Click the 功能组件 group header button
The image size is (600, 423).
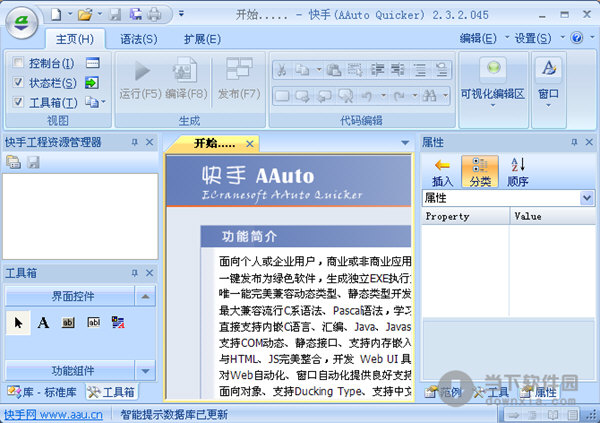tap(69, 371)
